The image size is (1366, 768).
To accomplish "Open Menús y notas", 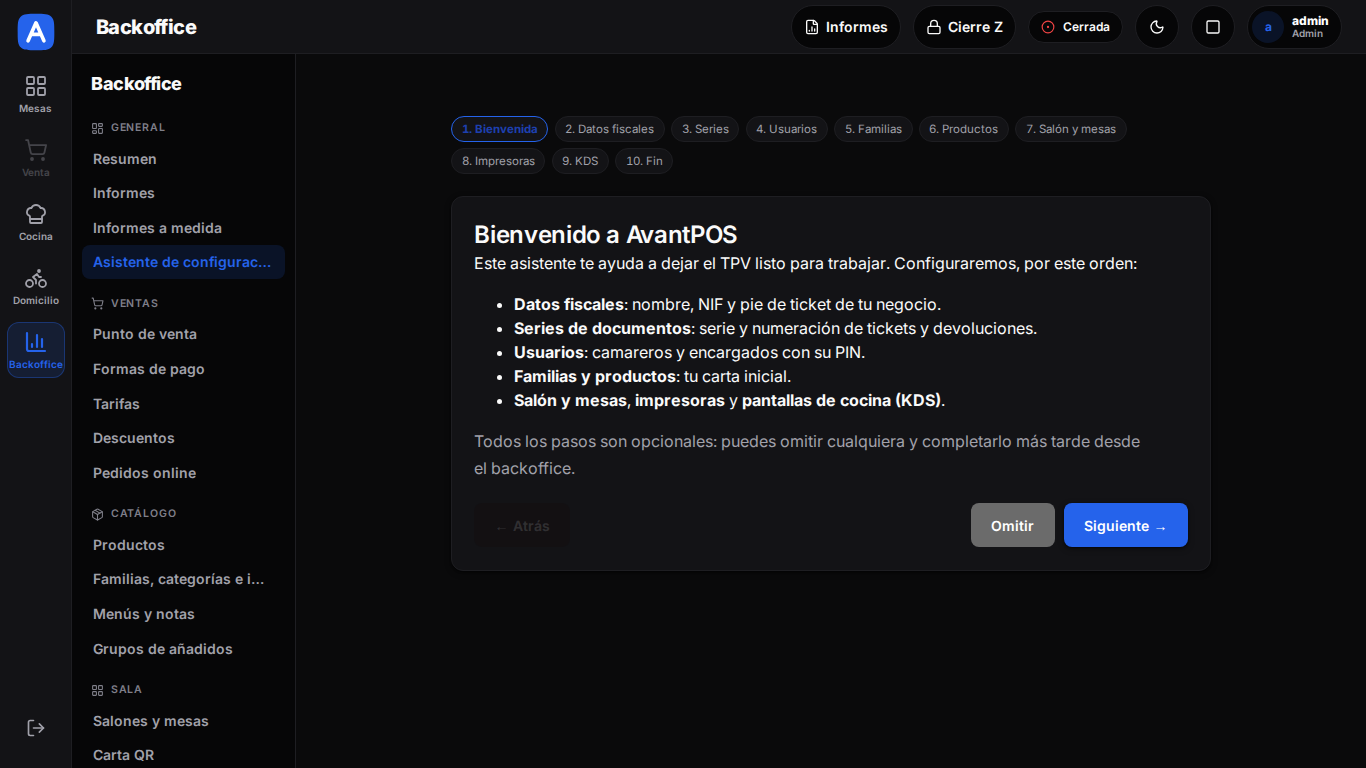I will click(x=183, y=614).
